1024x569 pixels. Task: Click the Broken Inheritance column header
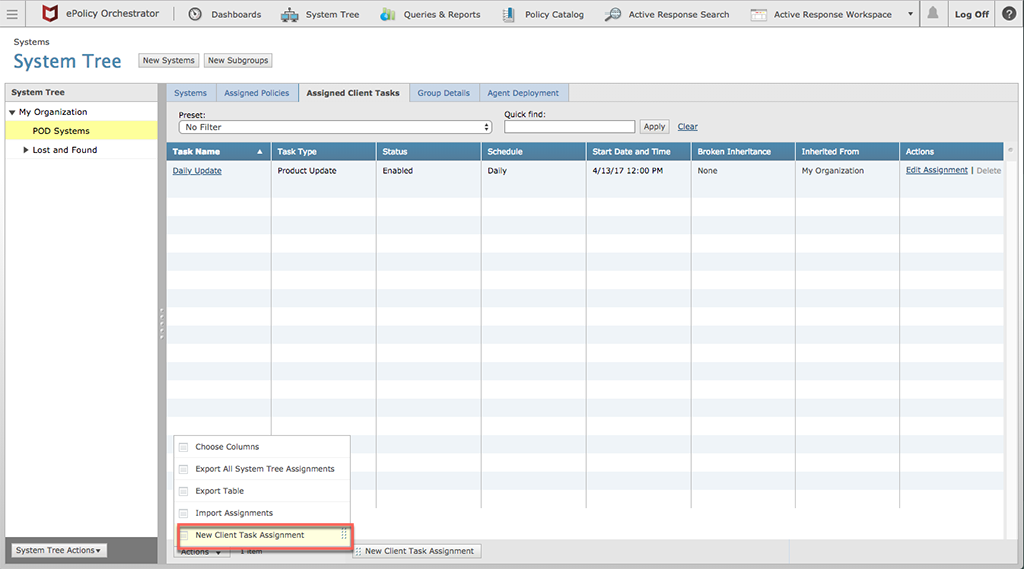[x=743, y=152]
